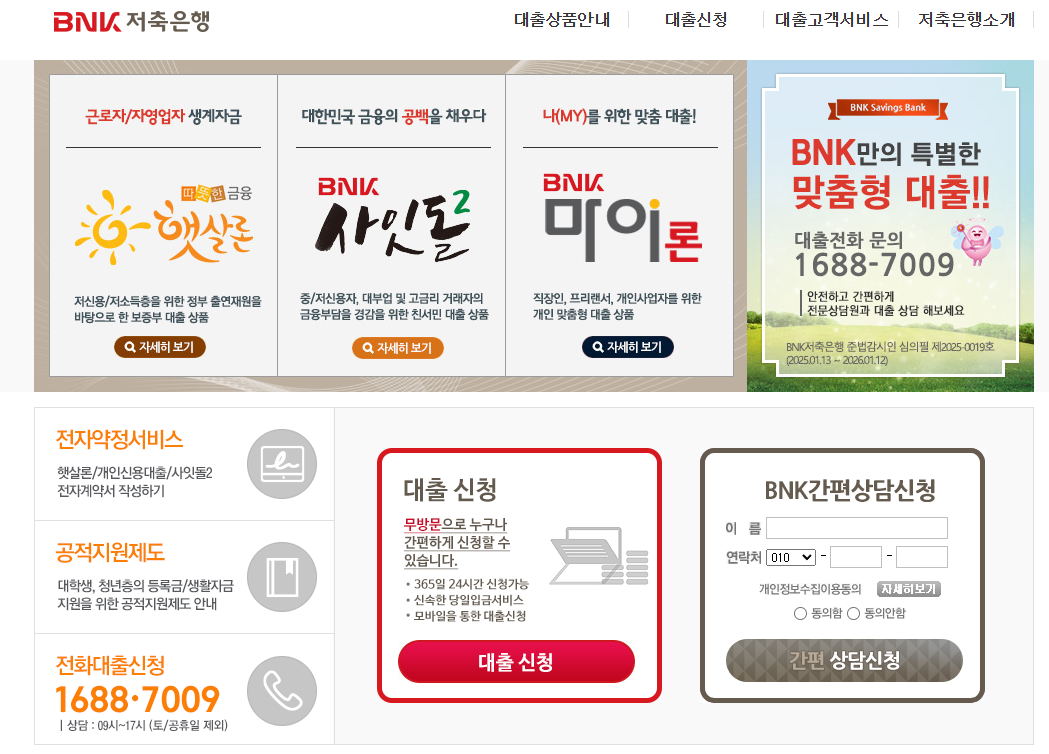This screenshot has width=1049, height=754.
Task: Click 자세히 보기 under 햇살론
Action: pyautogui.click(x=160, y=347)
